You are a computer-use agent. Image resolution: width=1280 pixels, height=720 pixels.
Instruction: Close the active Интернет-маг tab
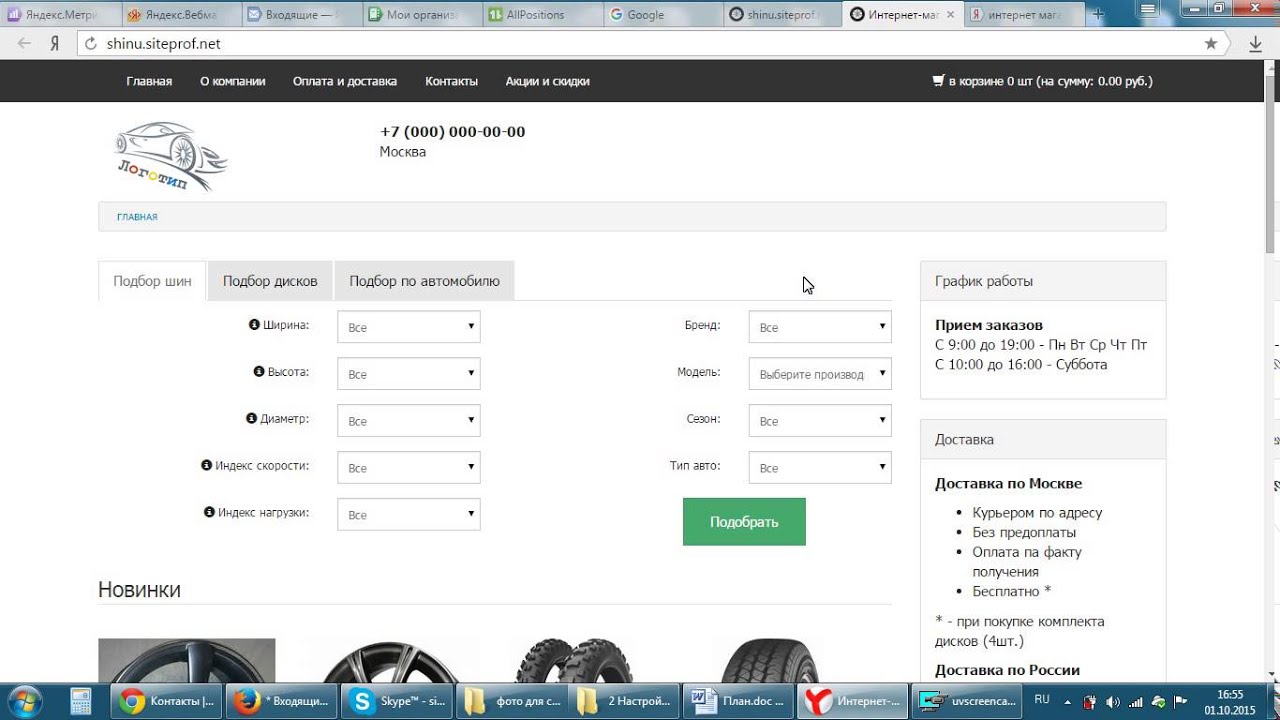click(949, 15)
